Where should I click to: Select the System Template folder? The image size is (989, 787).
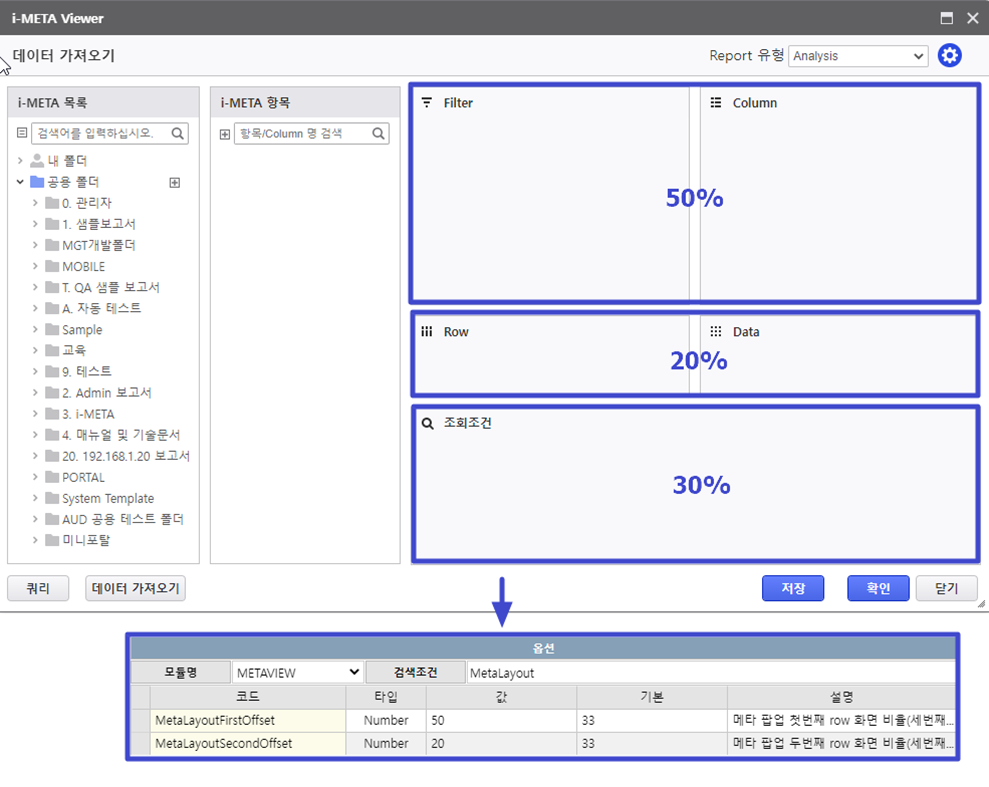tap(107, 498)
